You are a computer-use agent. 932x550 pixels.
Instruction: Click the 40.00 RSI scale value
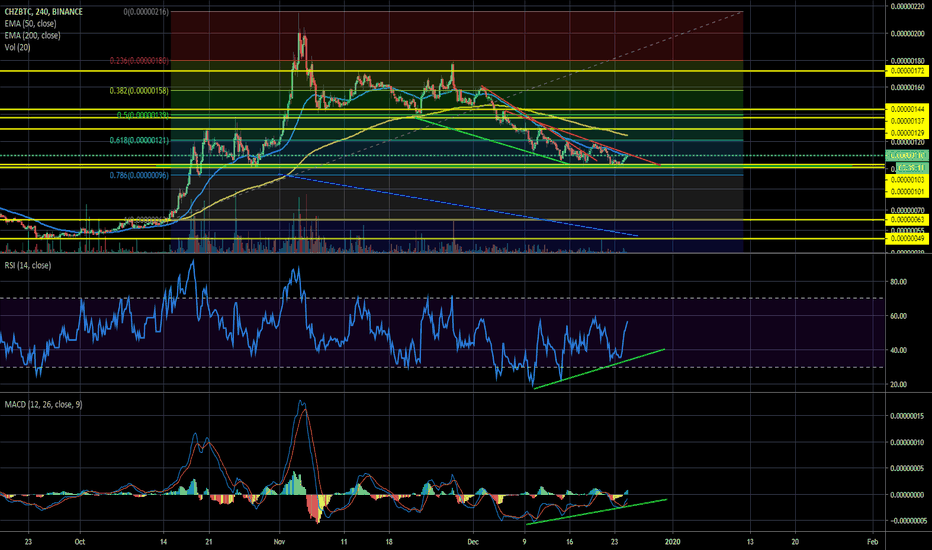click(898, 350)
